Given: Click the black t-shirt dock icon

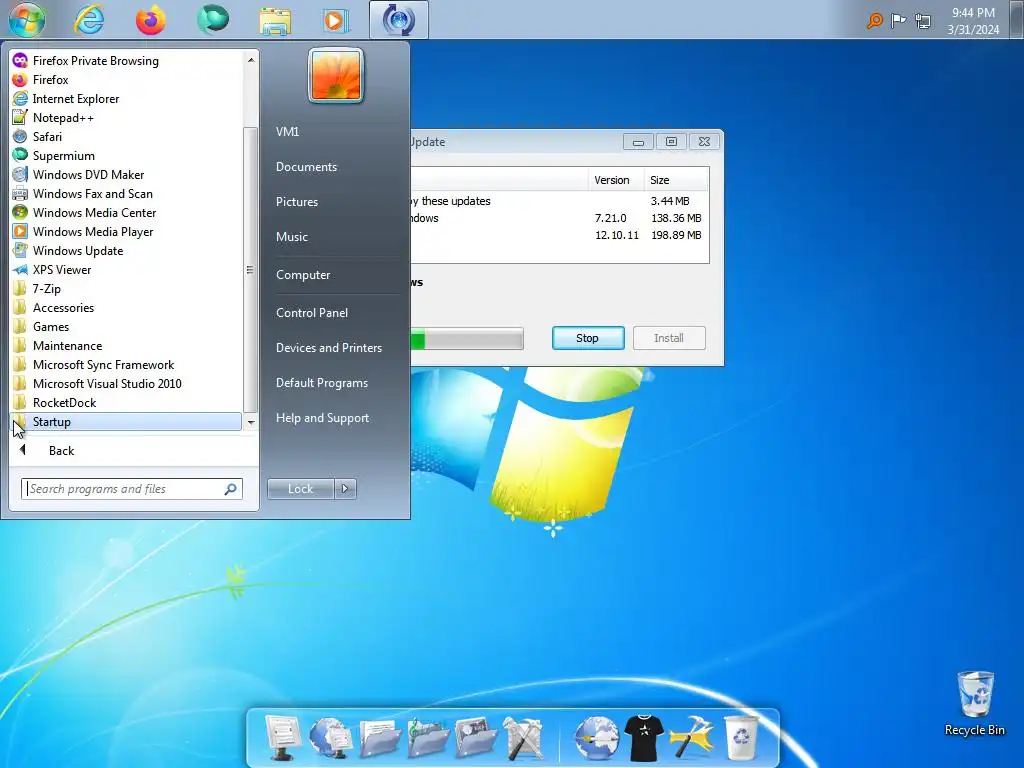Looking at the screenshot, I should pos(644,738).
